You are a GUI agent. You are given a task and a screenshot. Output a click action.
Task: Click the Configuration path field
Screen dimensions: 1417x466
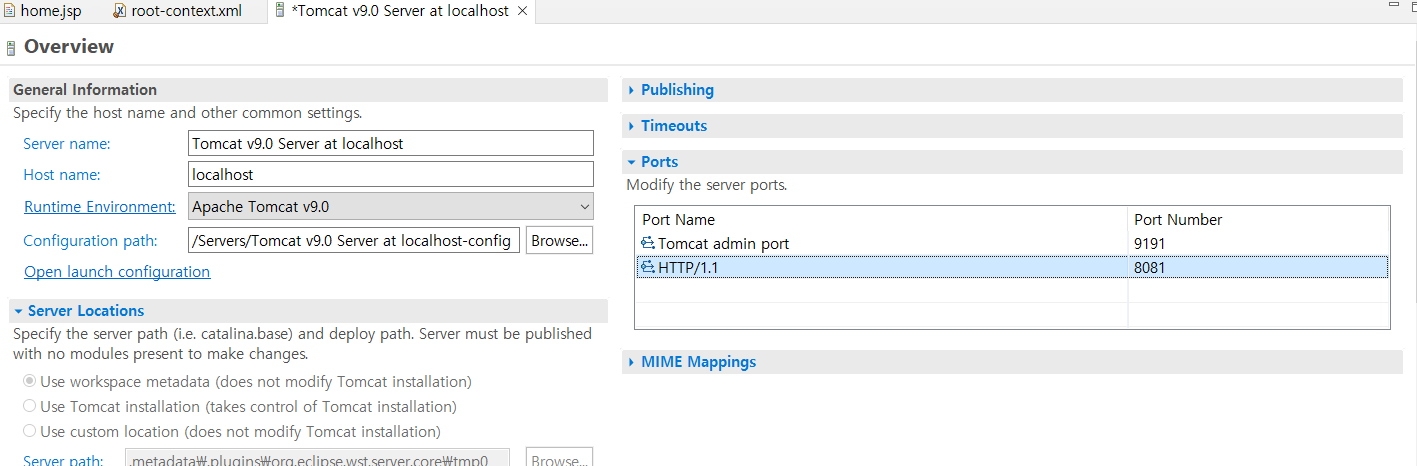(x=354, y=240)
